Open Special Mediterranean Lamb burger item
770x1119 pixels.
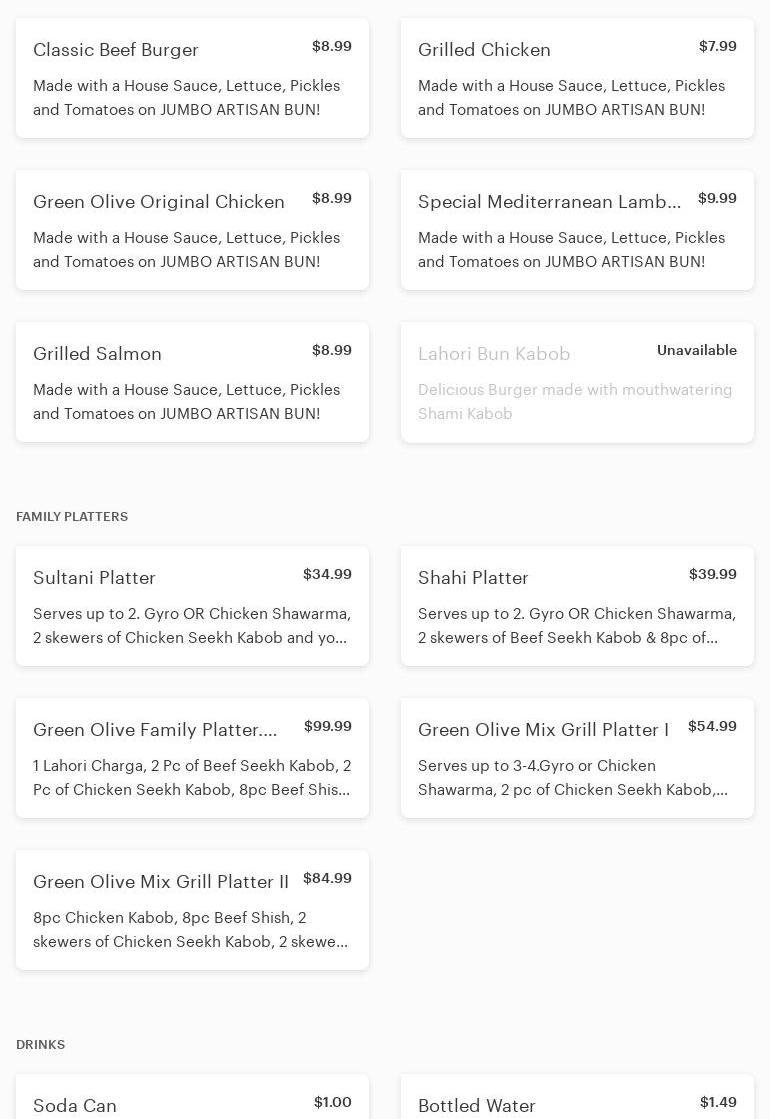(x=577, y=230)
